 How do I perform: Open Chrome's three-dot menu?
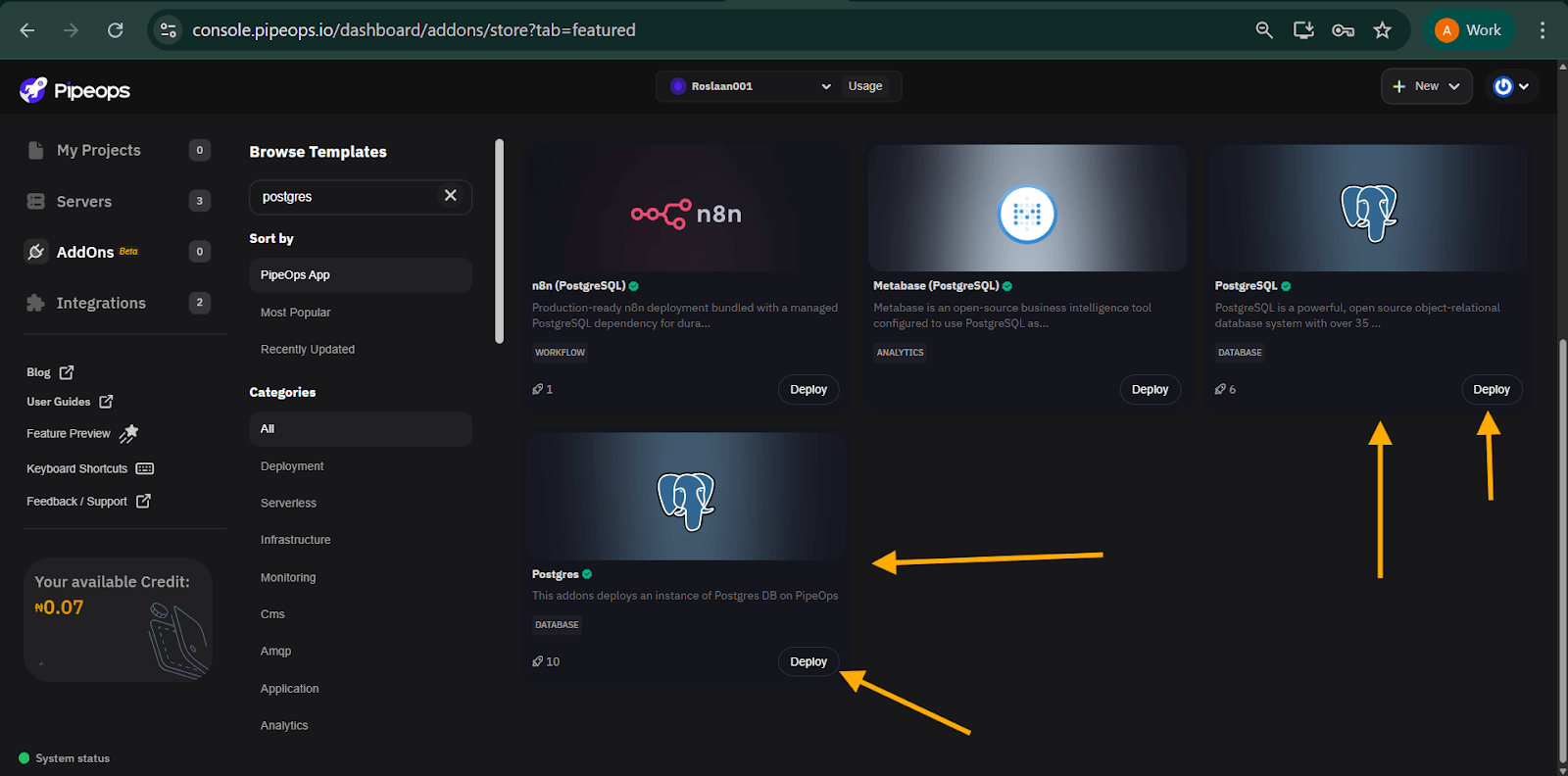click(1543, 30)
